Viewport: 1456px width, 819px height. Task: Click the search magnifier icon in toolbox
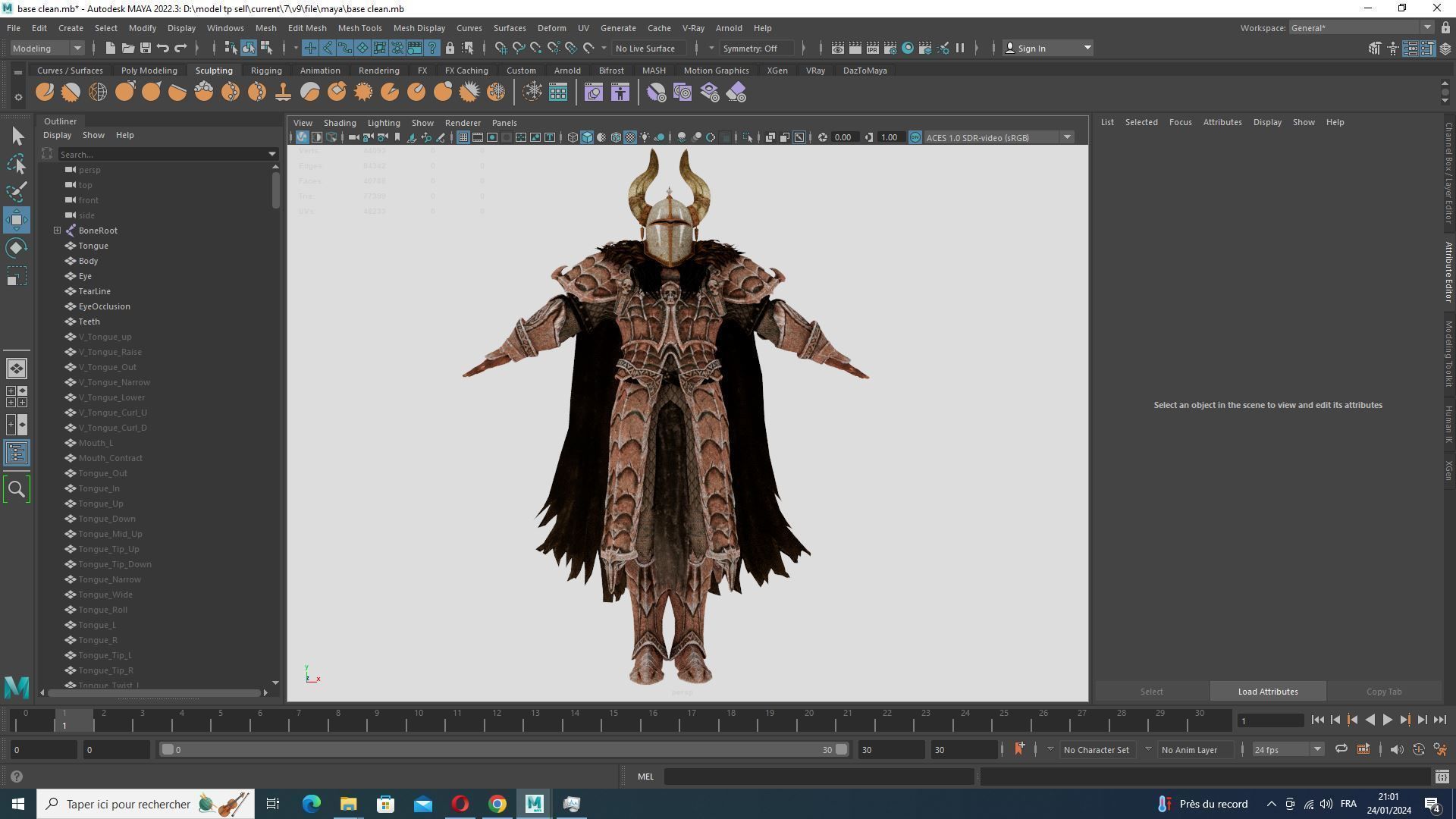pos(17,489)
